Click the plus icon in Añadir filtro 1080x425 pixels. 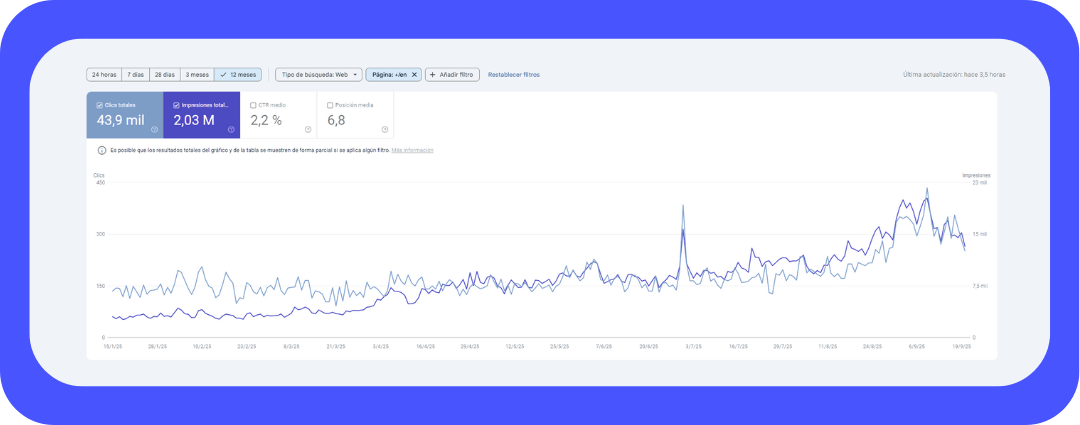tap(432, 75)
